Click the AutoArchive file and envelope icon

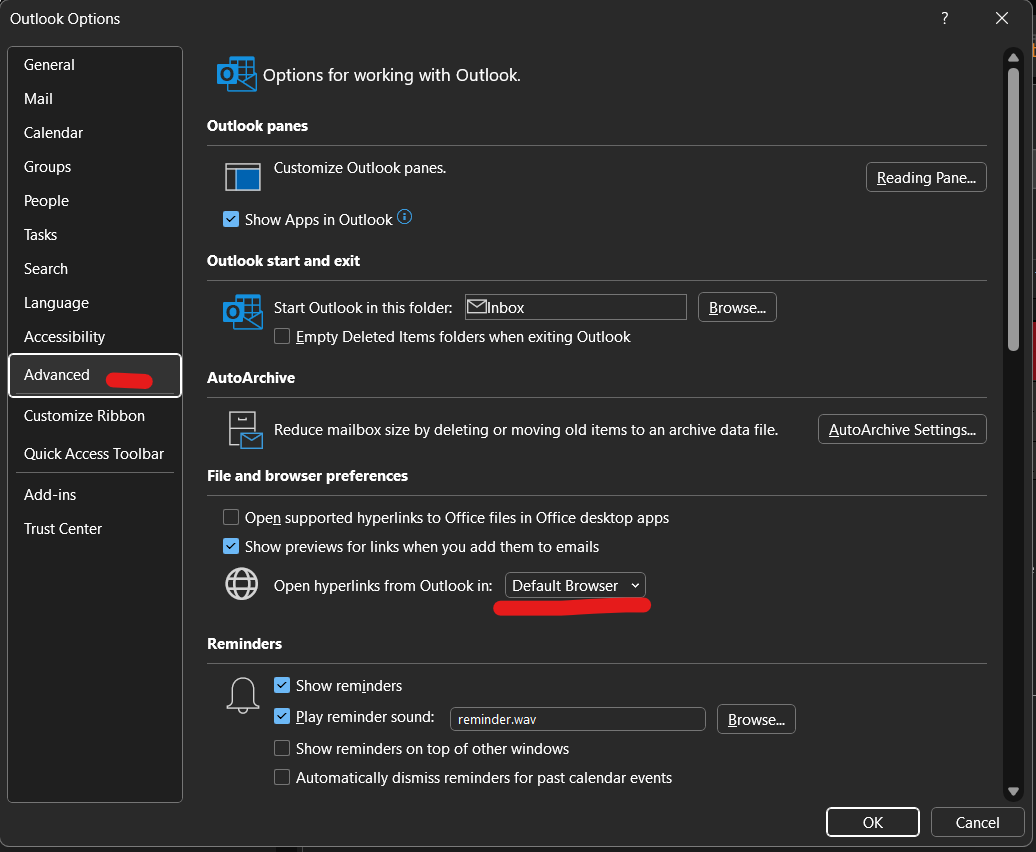(245, 429)
